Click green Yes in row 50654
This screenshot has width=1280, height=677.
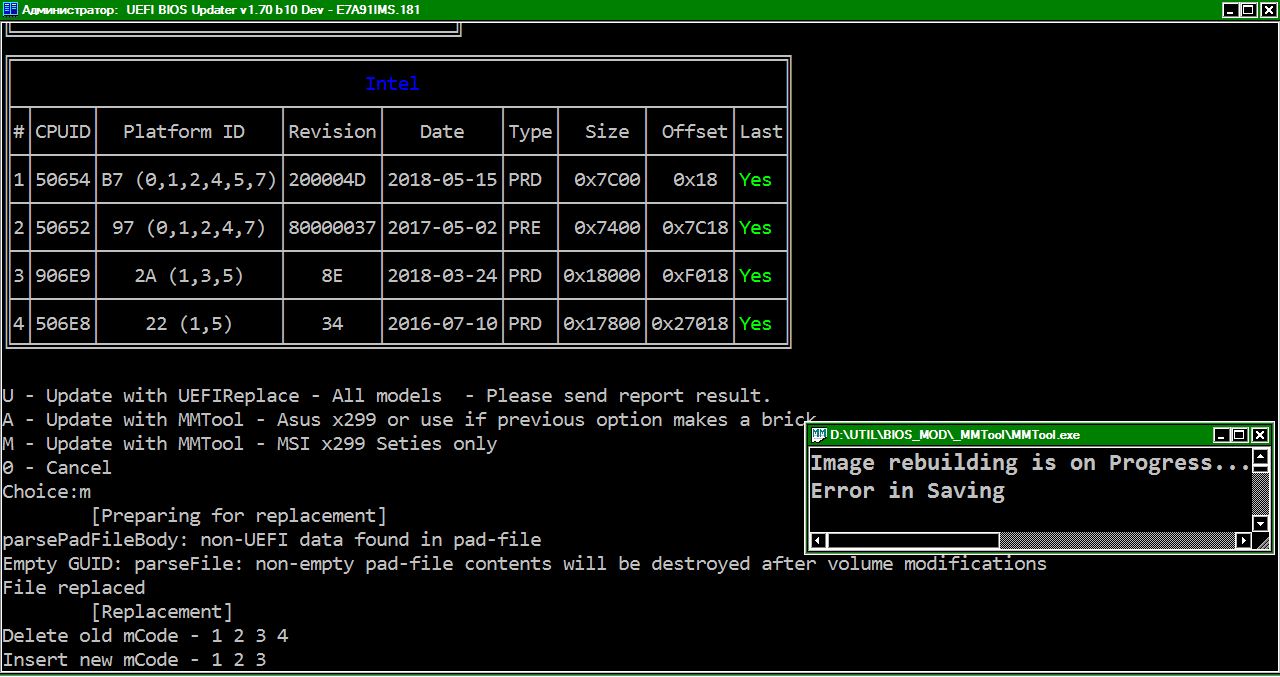(x=756, y=180)
